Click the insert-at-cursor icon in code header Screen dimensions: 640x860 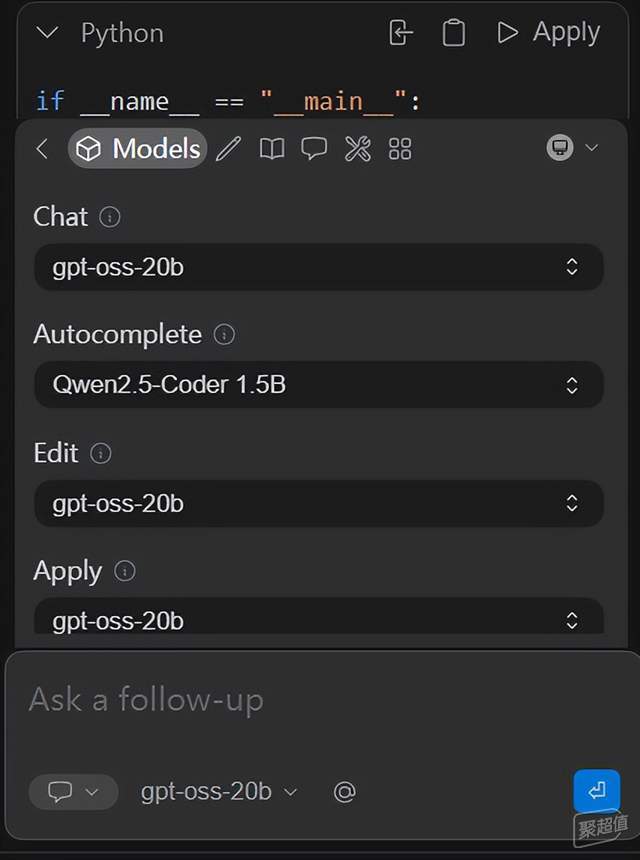[x=400, y=33]
